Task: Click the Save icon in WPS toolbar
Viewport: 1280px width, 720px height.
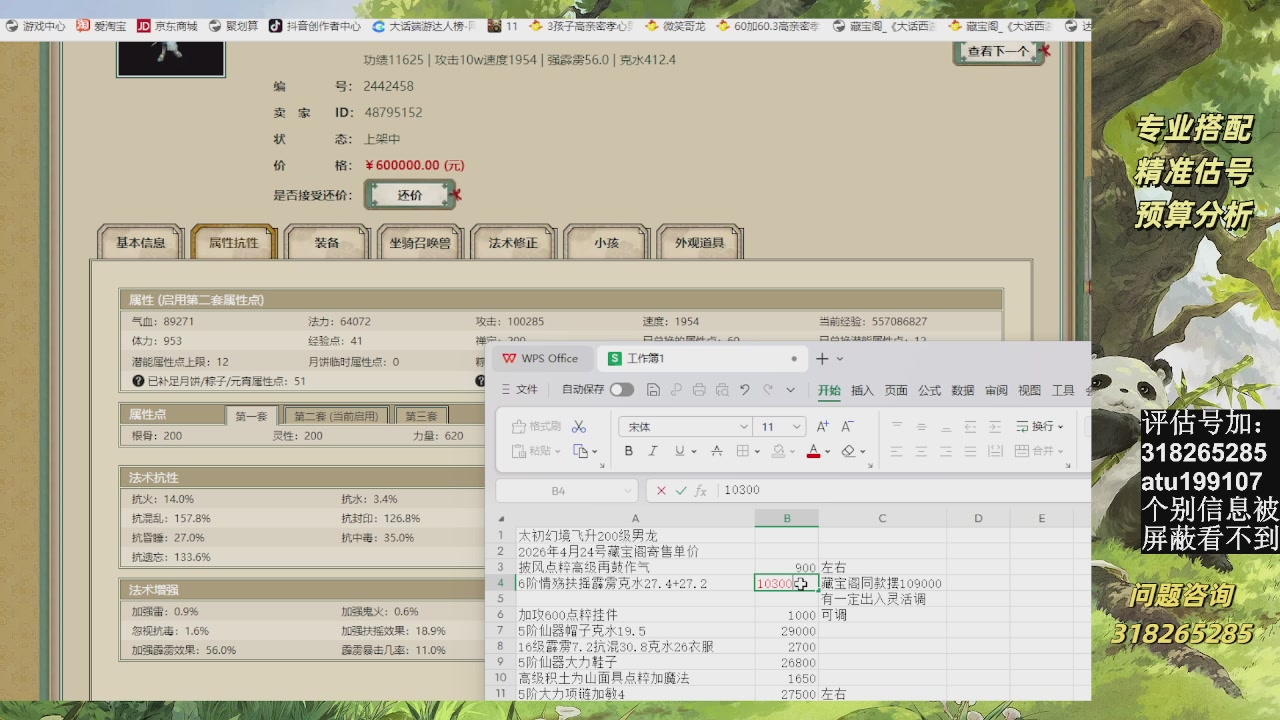Action: [652, 390]
